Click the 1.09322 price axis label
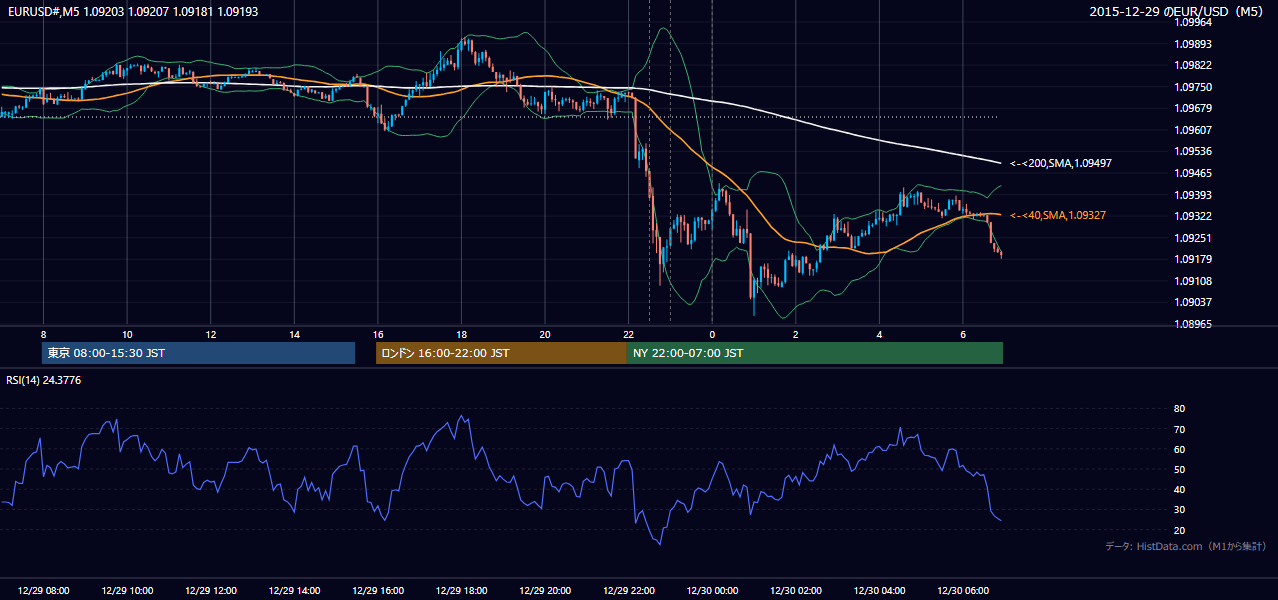The height and width of the screenshot is (600, 1278). [x=1194, y=216]
